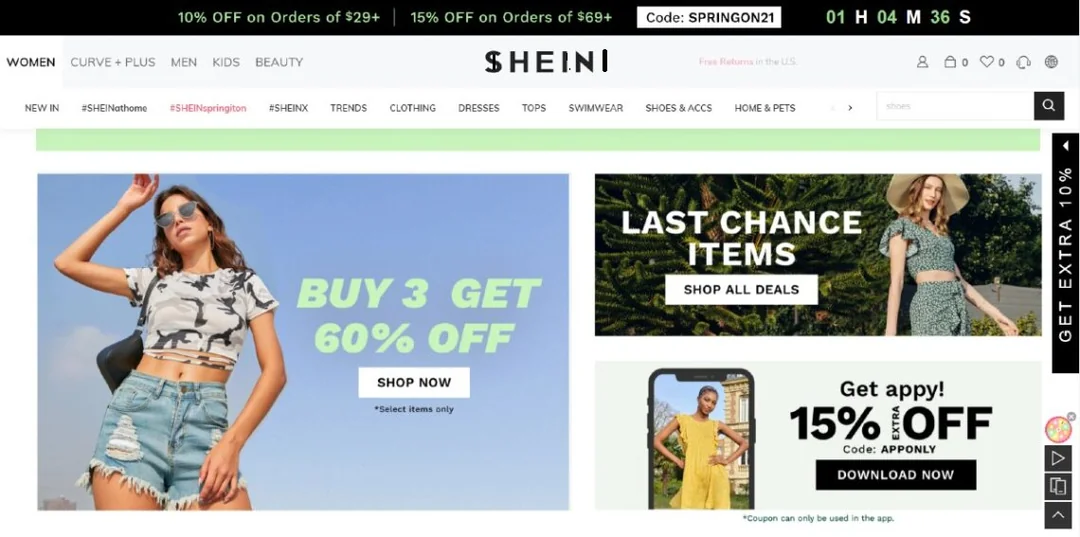1080x537 pixels.
Task: Open the SWIMWEAR menu item
Action: pyautogui.click(x=596, y=108)
